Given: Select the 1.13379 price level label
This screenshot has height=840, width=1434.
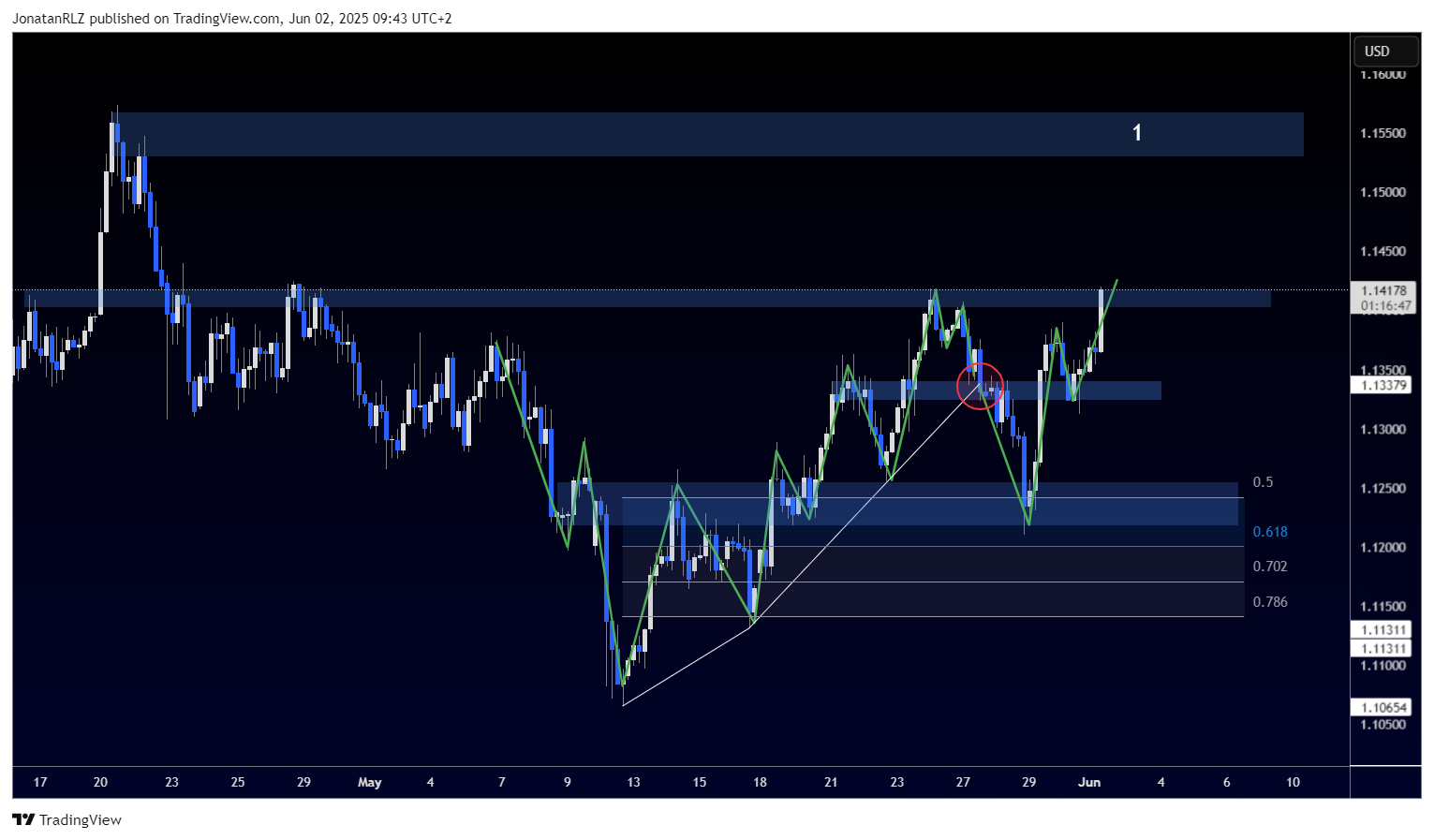Looking at the screenshot, I should 1383,385.
